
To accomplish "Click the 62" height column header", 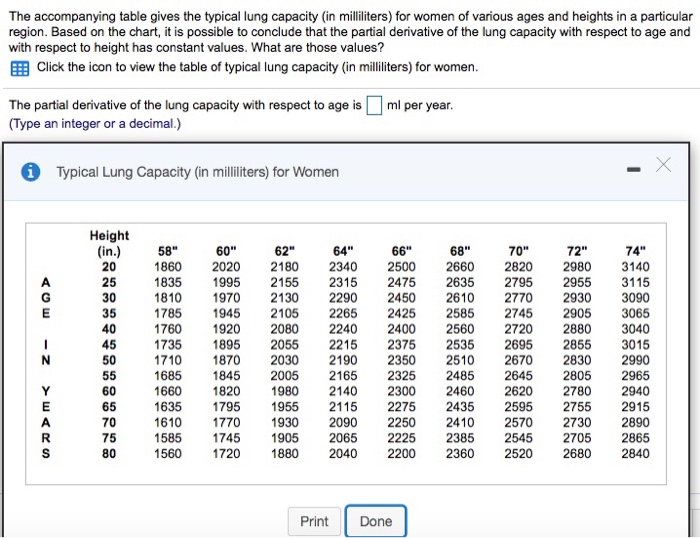I will [284, 251].
